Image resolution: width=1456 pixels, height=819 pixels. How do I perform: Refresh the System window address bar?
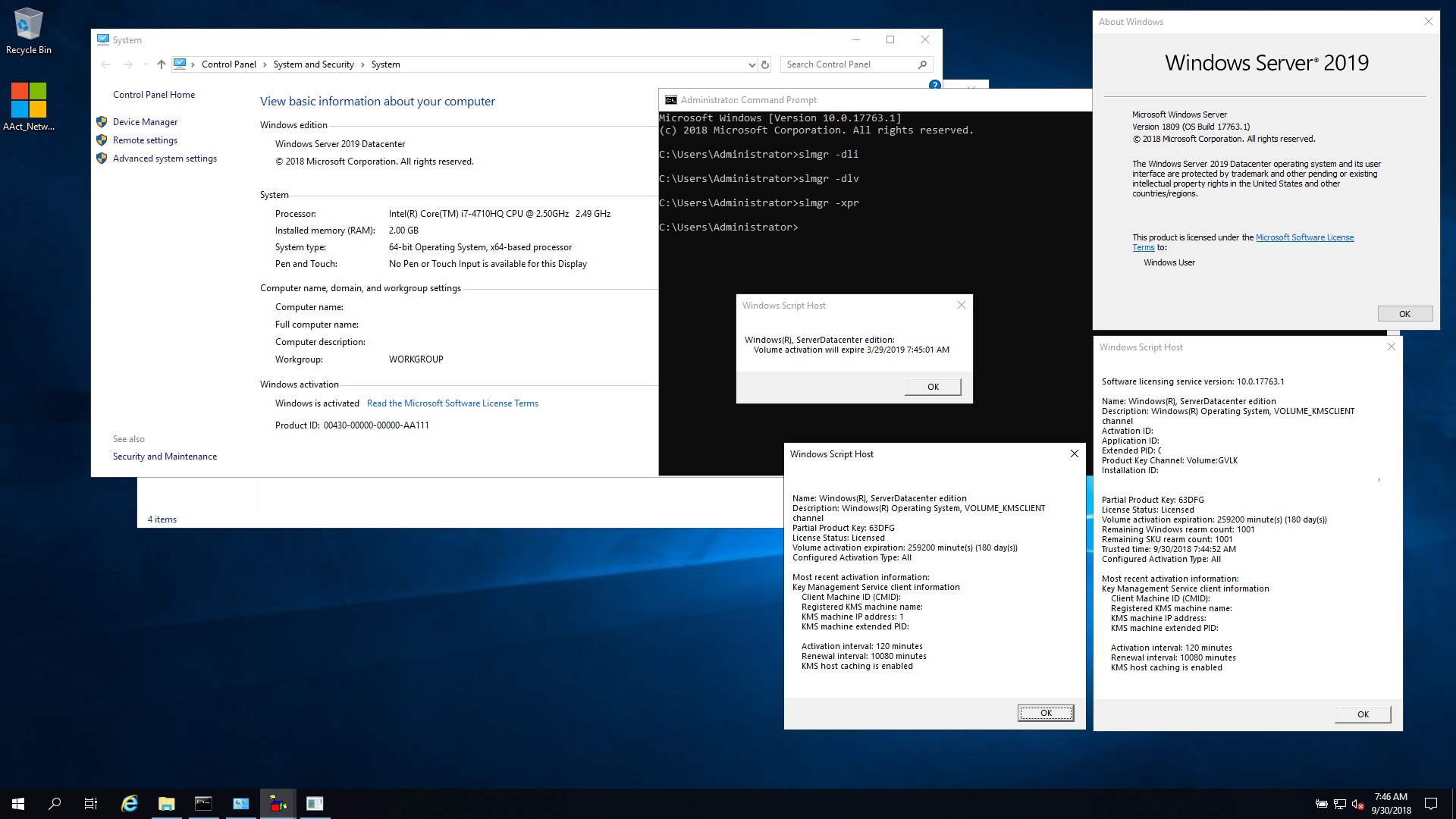point(765,64)
